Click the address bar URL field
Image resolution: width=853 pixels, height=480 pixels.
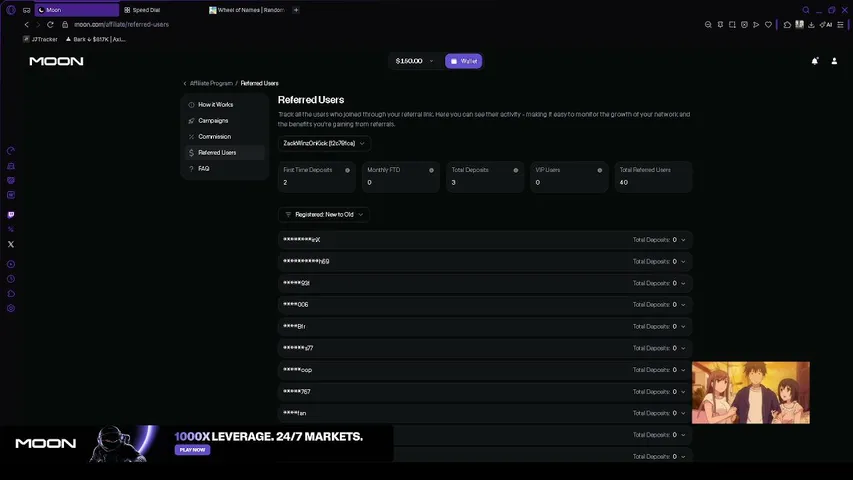pos(121,24)
